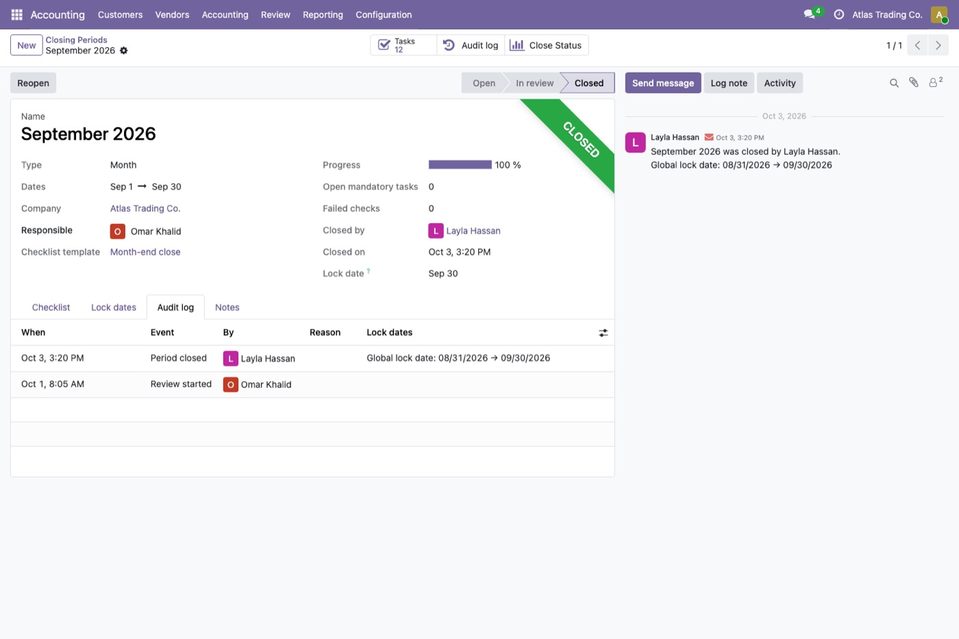This screenshot has height=639, width=959.
Task: Open the Audit log history smart button
Action: point(470,45)
